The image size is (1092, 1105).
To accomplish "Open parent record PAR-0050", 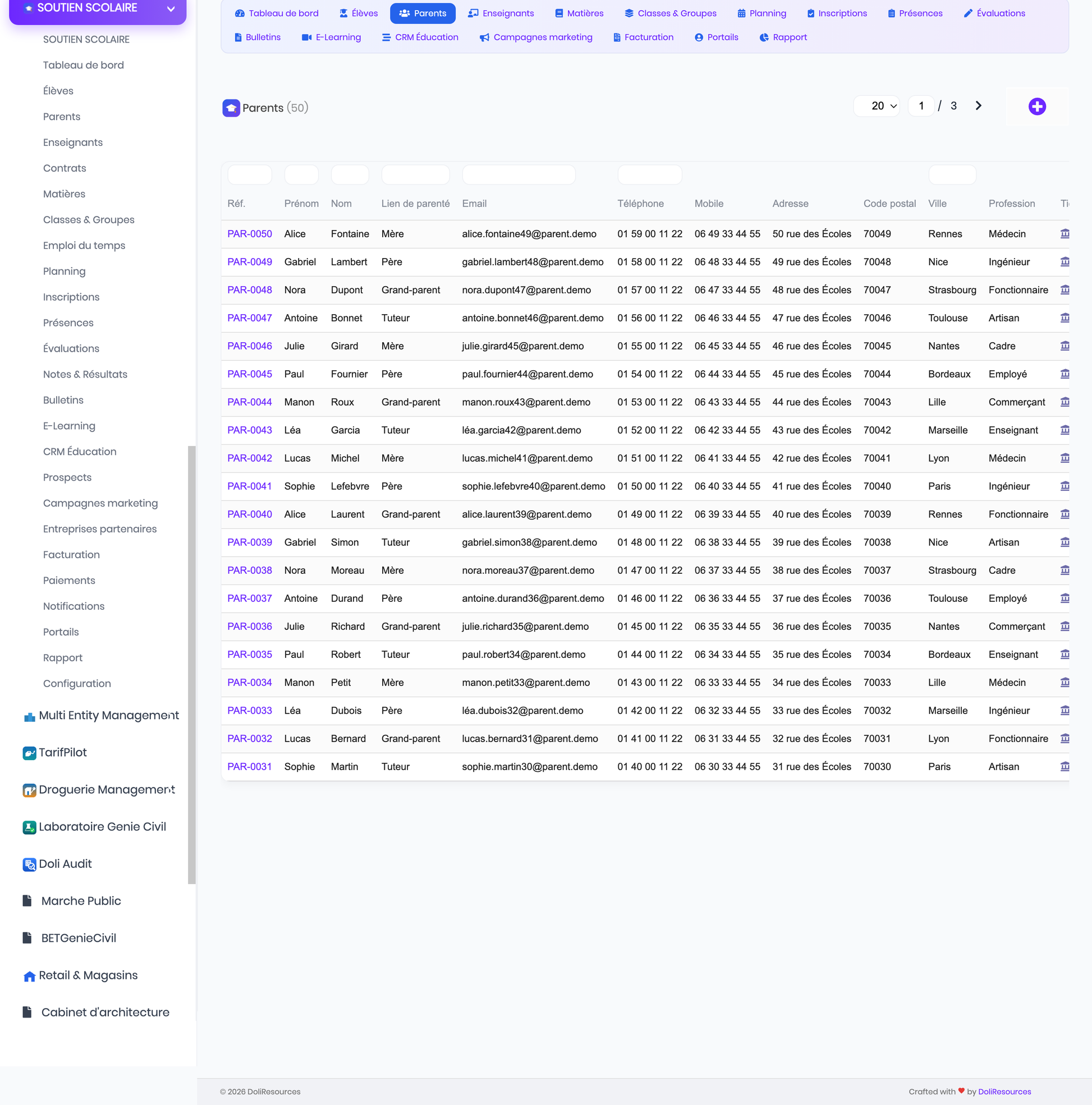I will [x=250, y=234].
